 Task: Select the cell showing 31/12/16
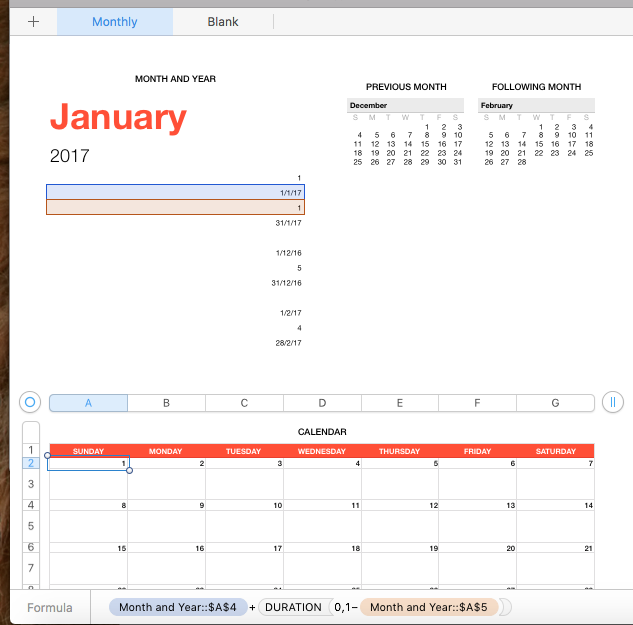click(x=175, y=283)
